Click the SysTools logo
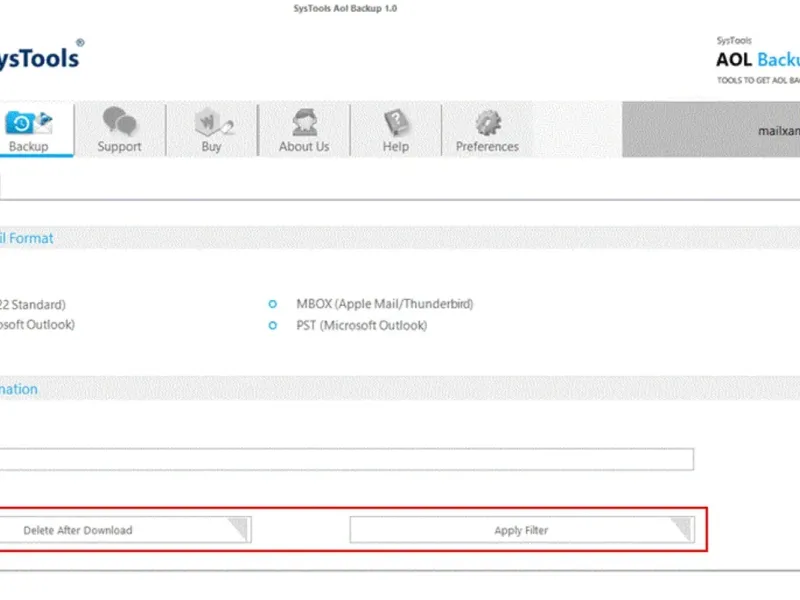Screen dimensions: 800x600 click(41, 56)
